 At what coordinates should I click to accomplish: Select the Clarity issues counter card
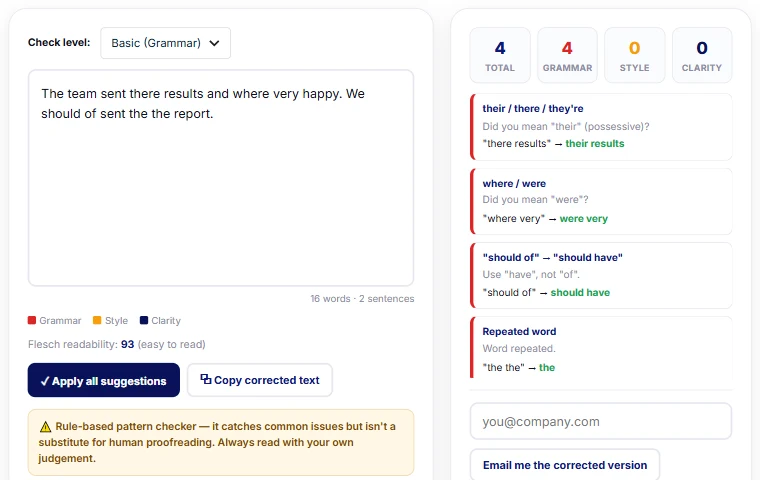click(x=702, y=55)
